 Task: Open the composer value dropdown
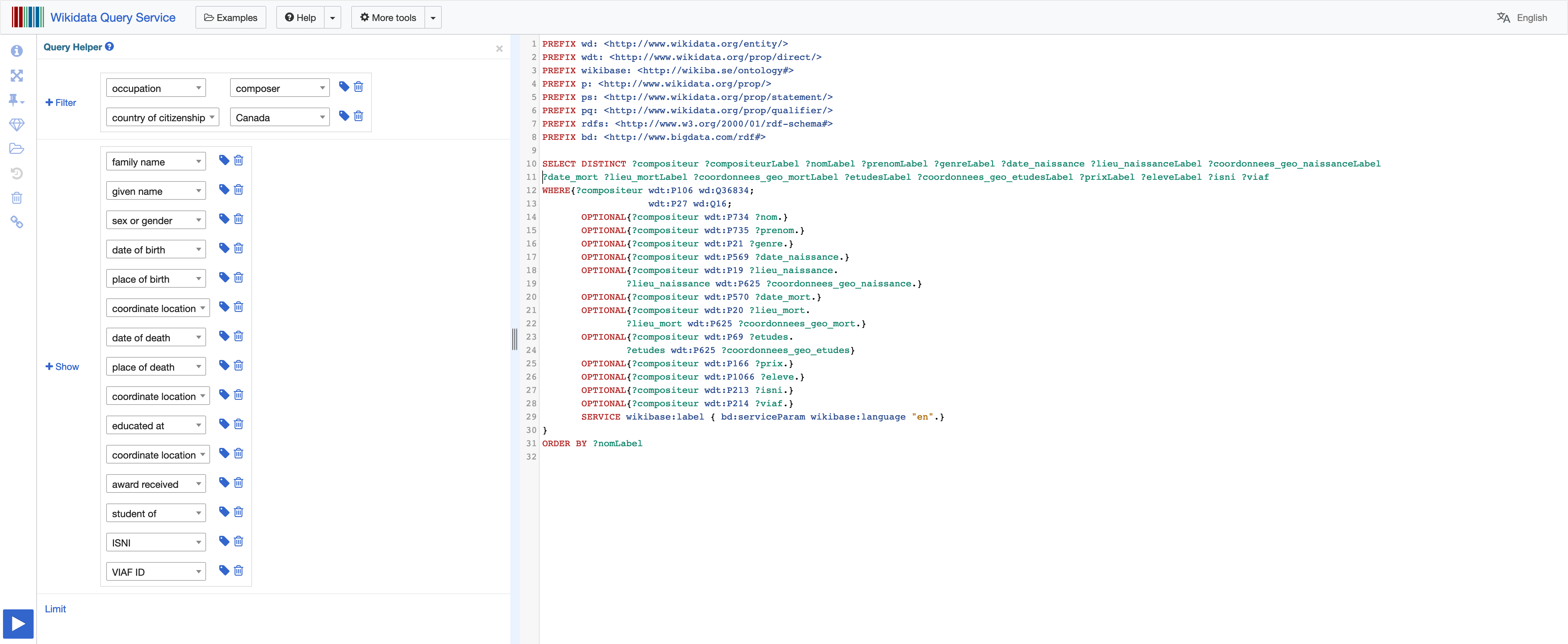click(x=279, y=88)
